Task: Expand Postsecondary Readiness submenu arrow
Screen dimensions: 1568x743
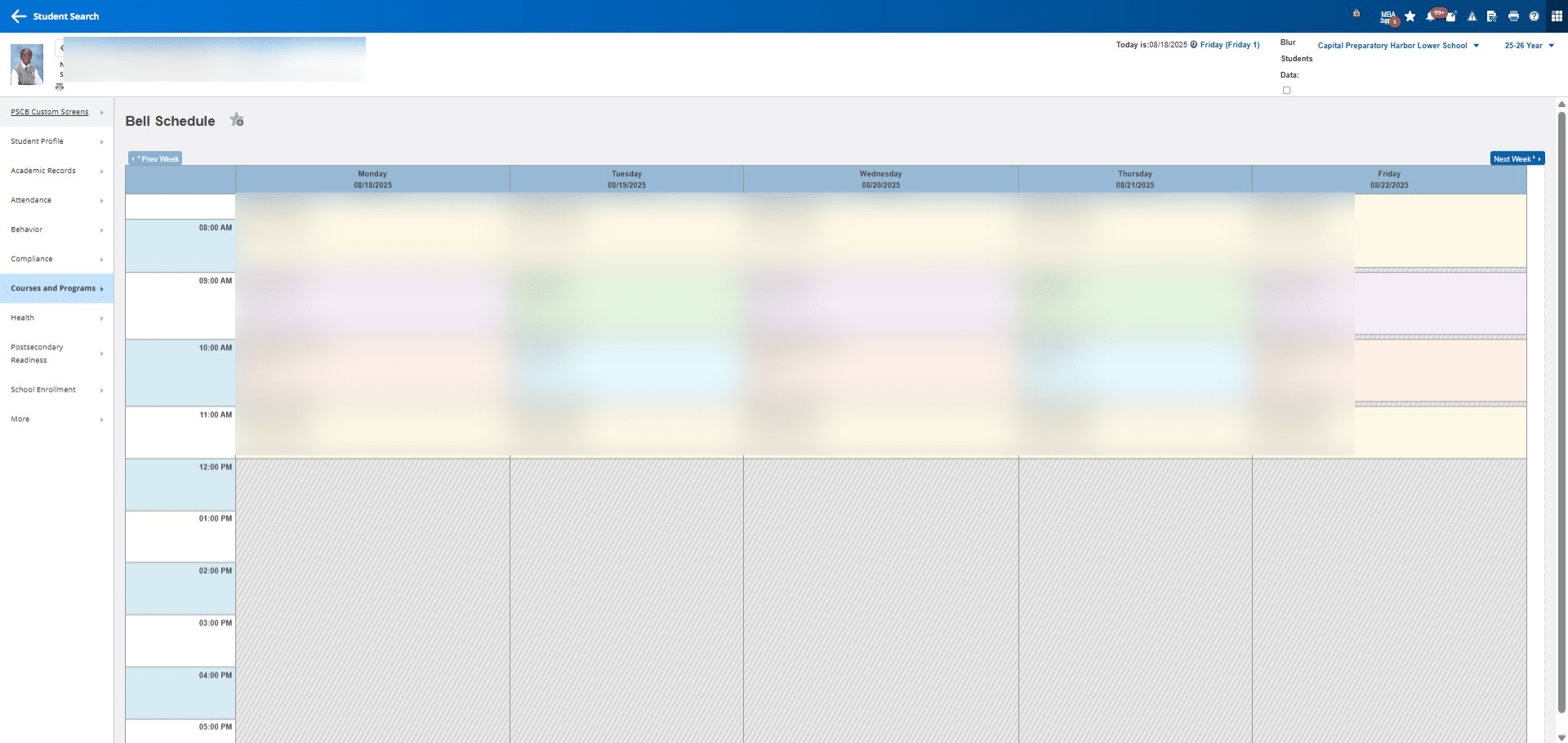Action: [x=102, y=354]
